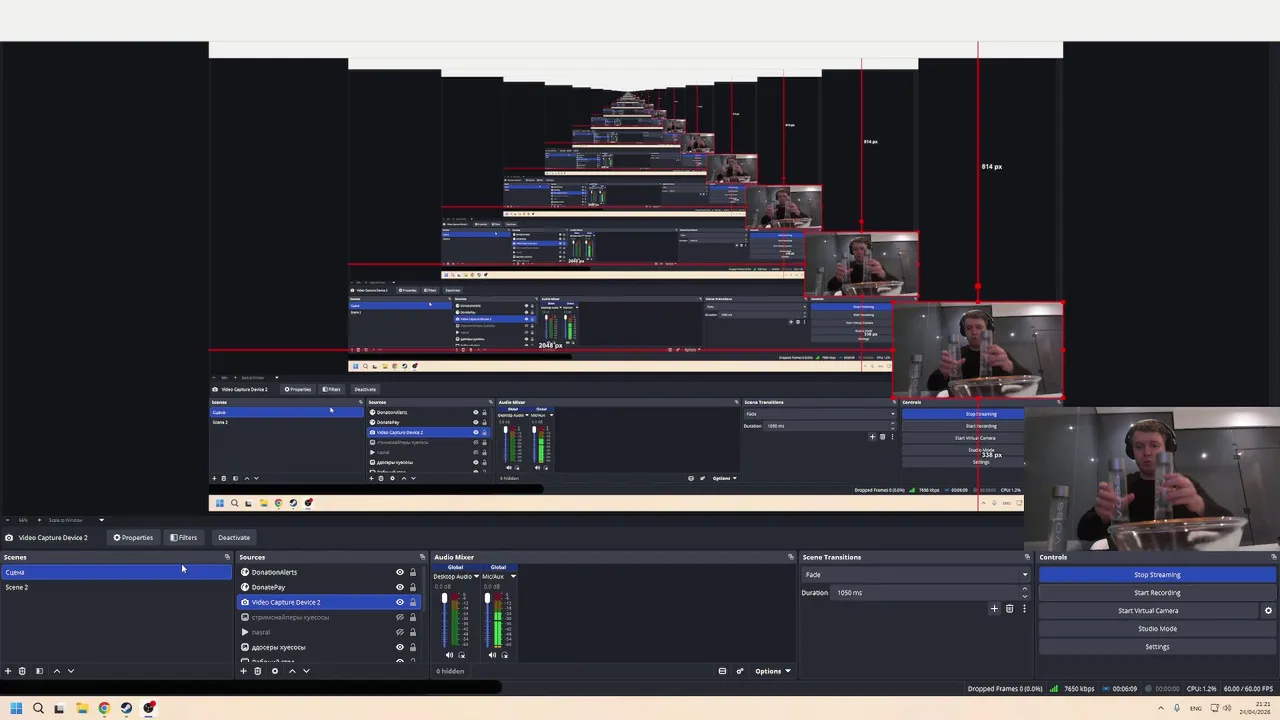Screen dimensions: 1280x720
Task: Mute Mic/Aux with the speaker icon
Action: click(492, 655)
